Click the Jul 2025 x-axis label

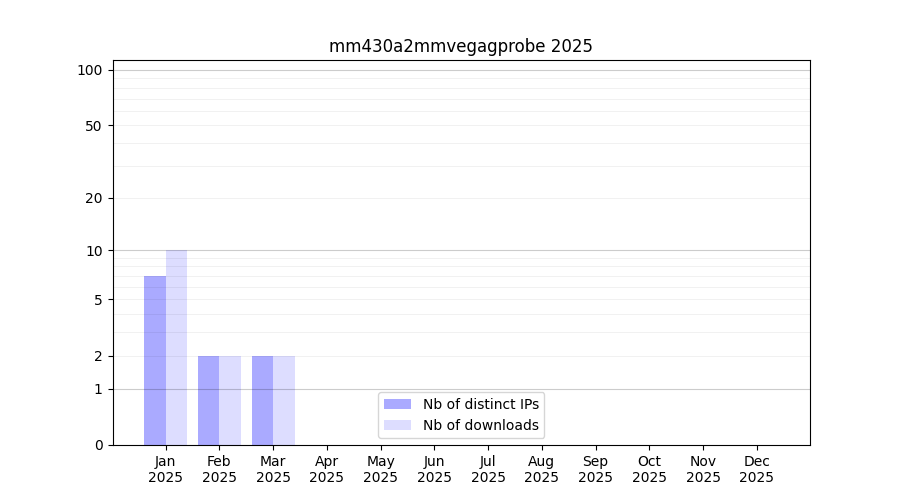(x=488, y=469)
